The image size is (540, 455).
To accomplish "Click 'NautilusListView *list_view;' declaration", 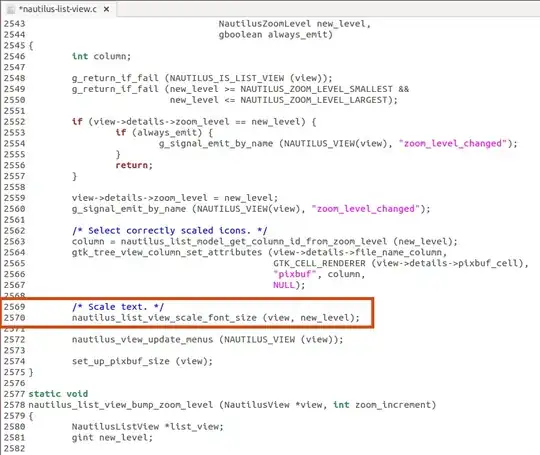I will pyautogui.click(x=148, y=427).
